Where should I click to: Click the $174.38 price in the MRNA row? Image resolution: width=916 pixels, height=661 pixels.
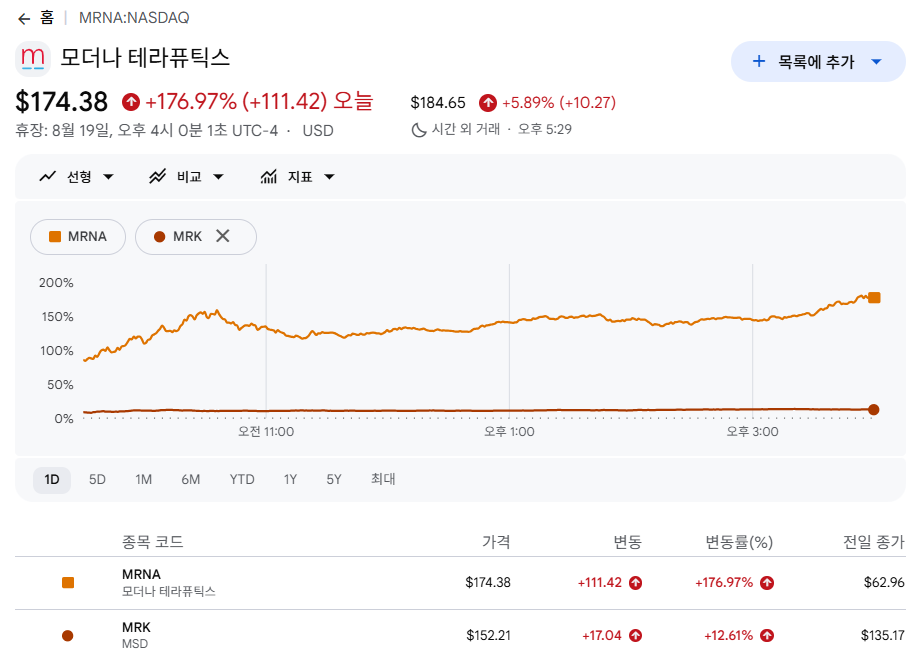488,583
